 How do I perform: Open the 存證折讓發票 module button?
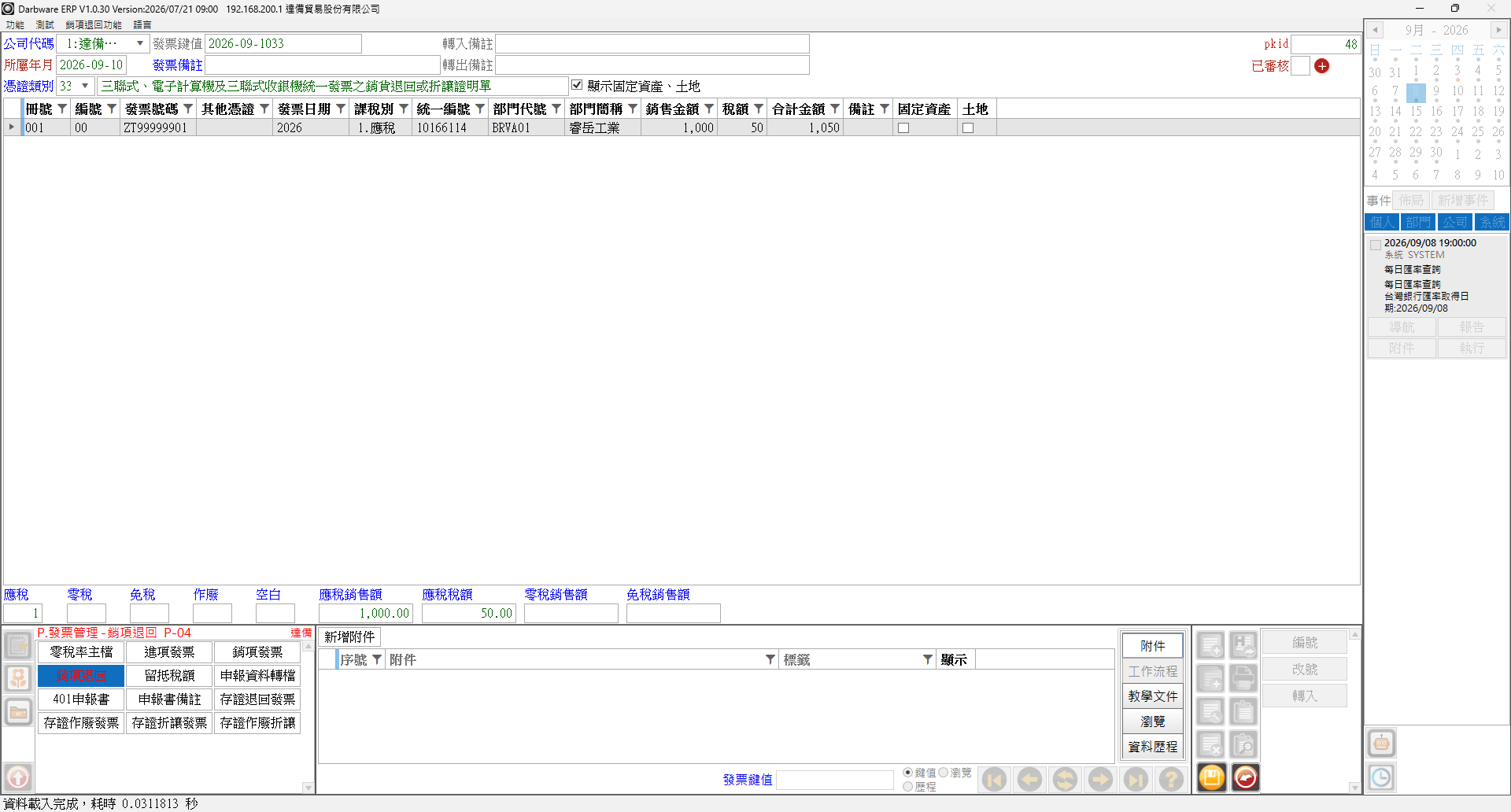169,722
